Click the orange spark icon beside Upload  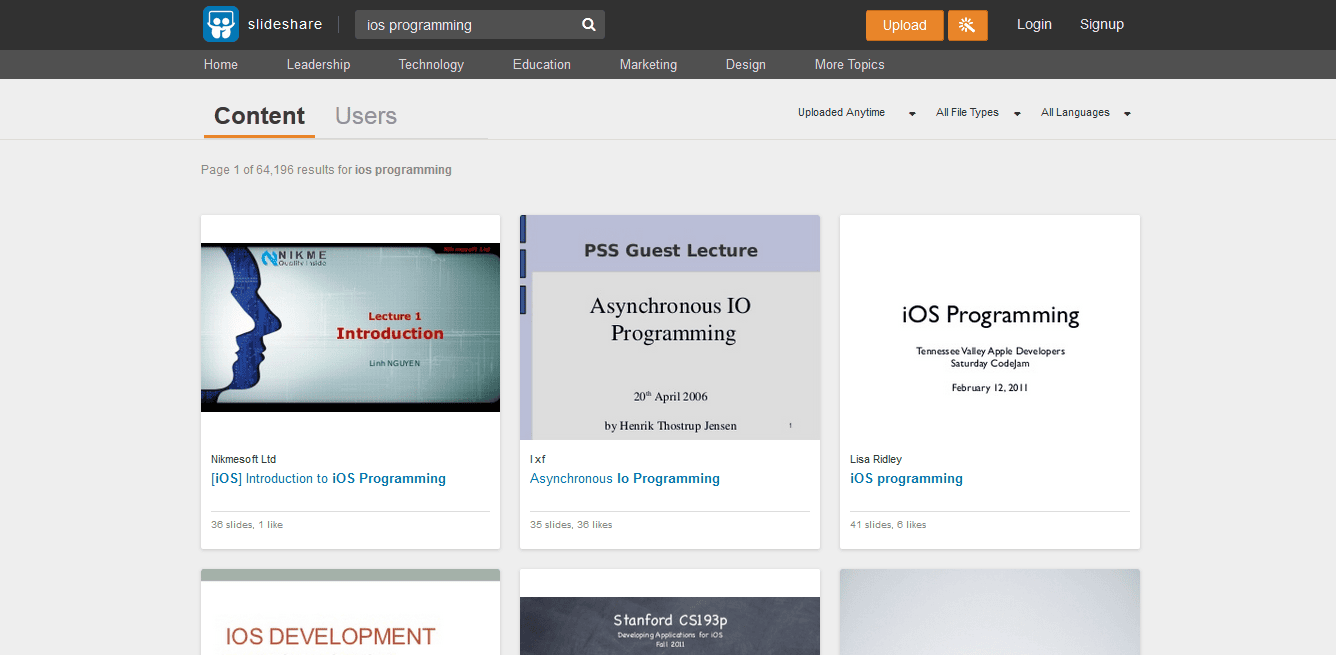967,25
